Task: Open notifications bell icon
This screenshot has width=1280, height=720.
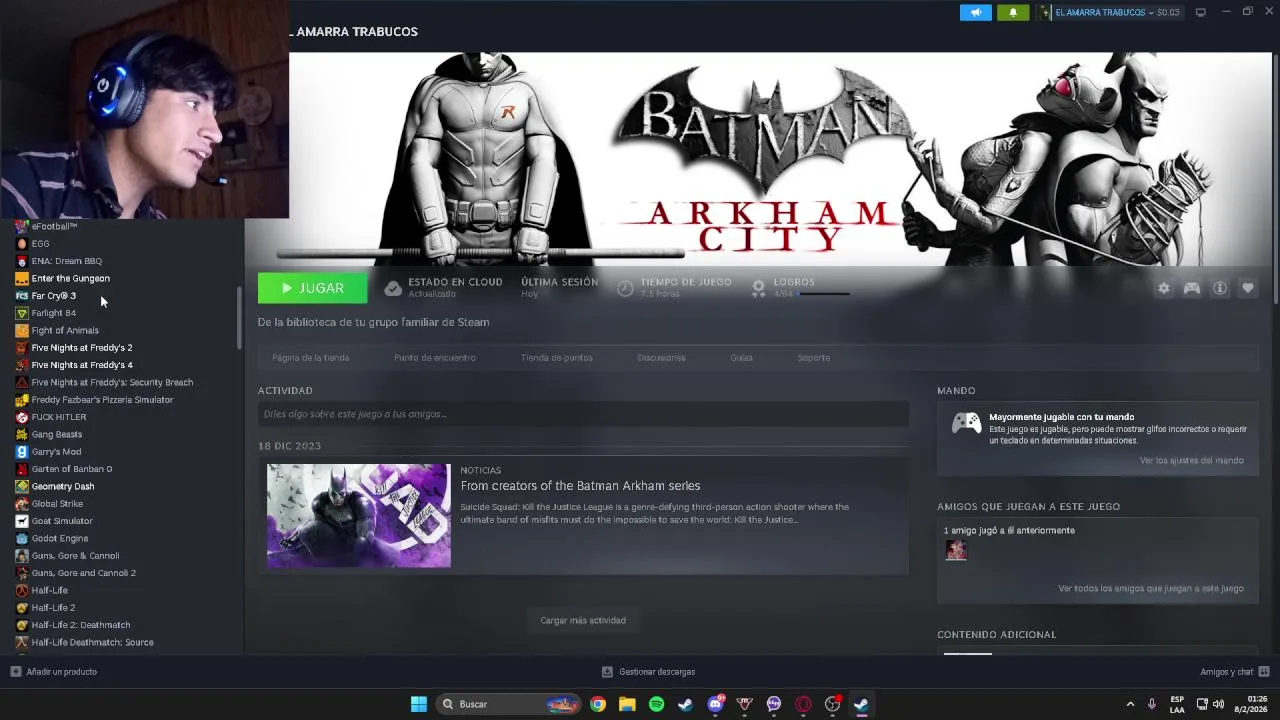Action: (1013, 12)
